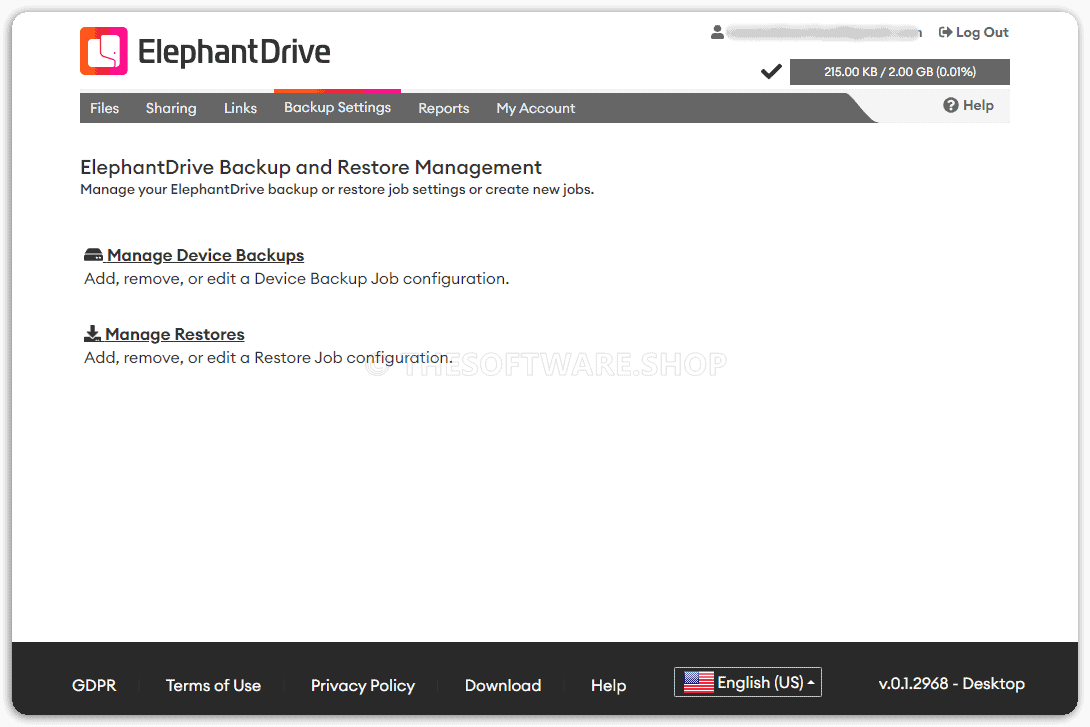Click the Help link in the footer
The image size is (1090, 727).
pyautogui.click(x=608, y=685)
